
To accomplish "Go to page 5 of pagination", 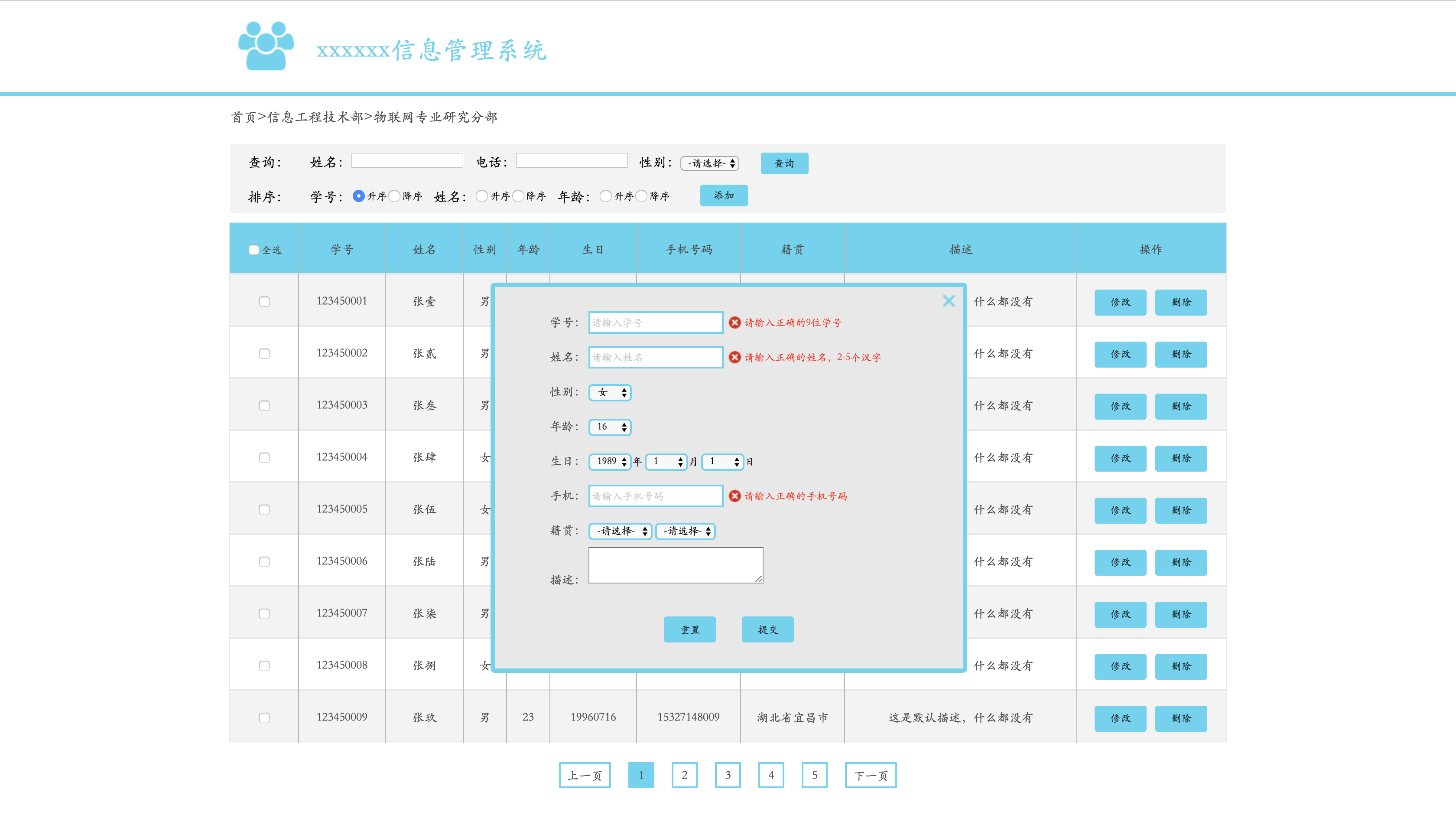I will point(815,775).
